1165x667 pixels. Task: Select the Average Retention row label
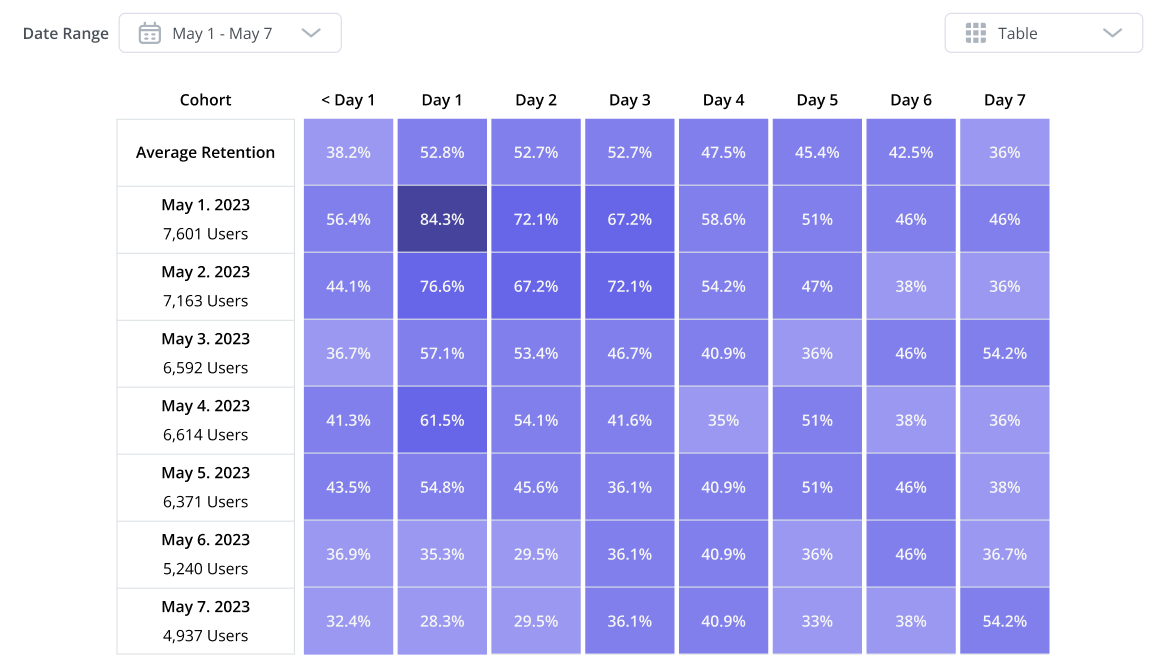point(206,153)
